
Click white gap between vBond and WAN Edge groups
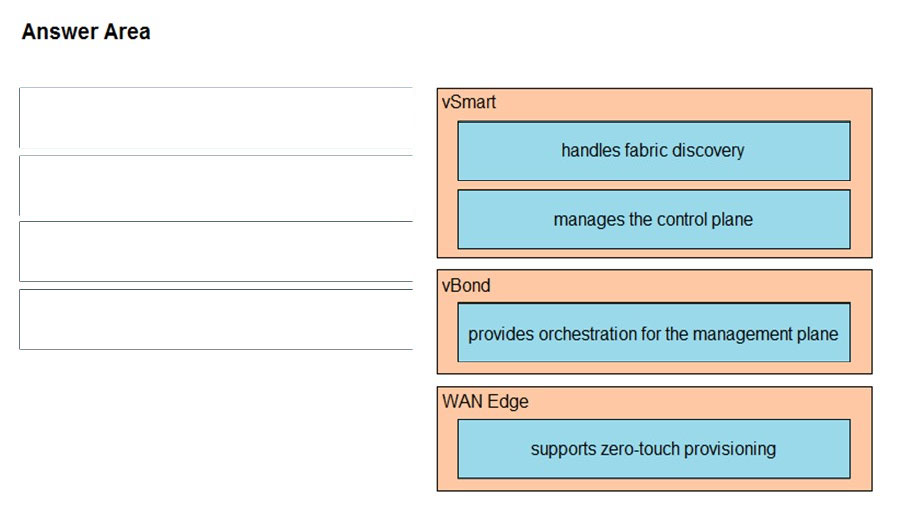[654, 380]
